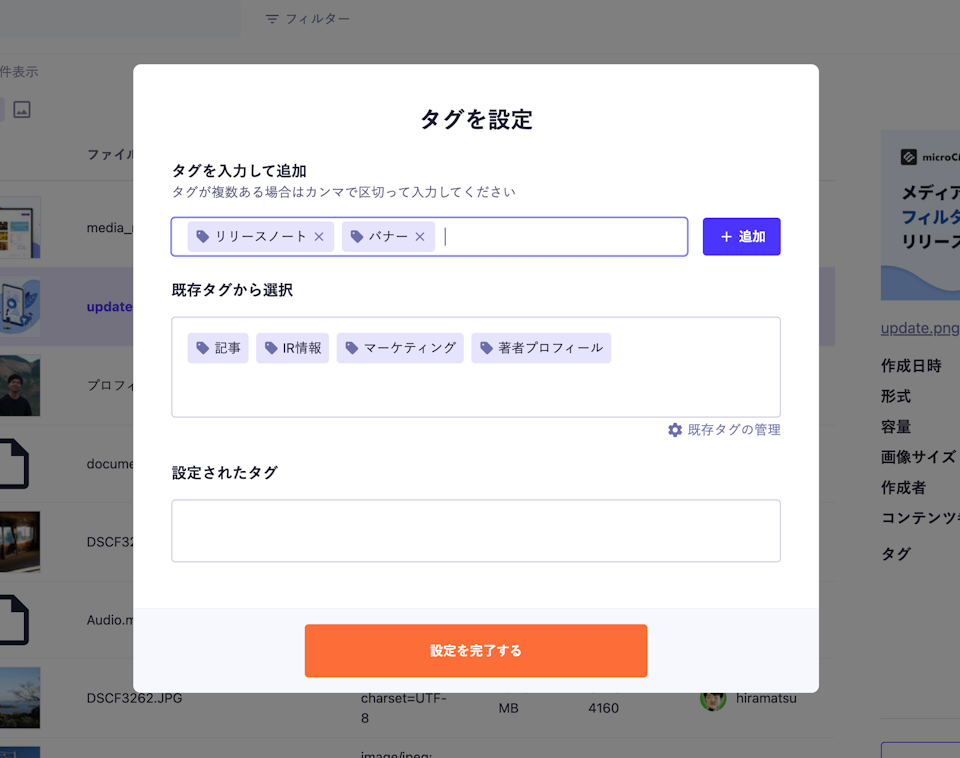This screenshot has width=960, height=758.
Task: Select the DSCF3262.JPG thumbnail
Action: [x=20, y=697]
